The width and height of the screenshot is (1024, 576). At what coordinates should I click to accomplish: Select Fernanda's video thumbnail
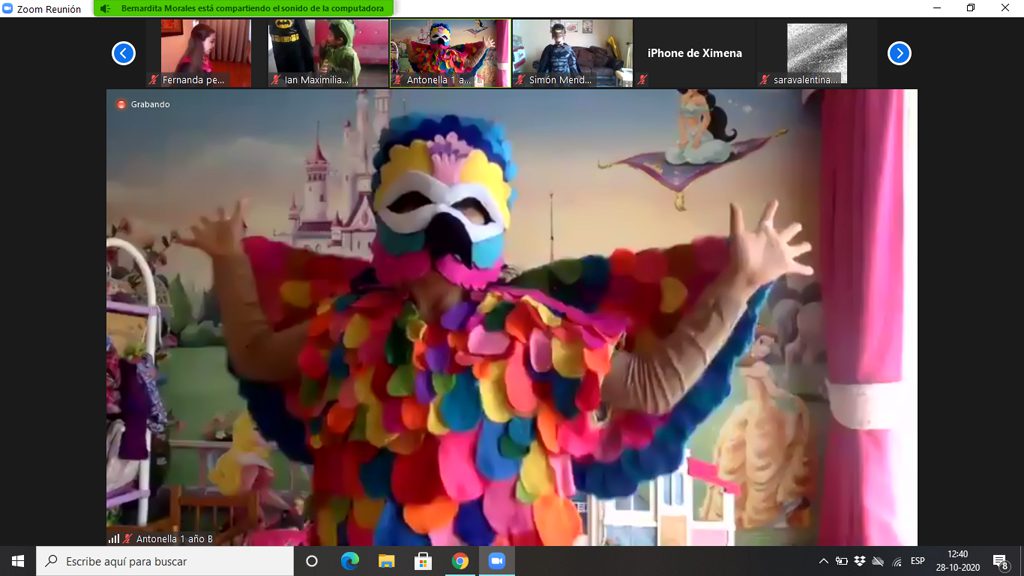coord(206,53)
